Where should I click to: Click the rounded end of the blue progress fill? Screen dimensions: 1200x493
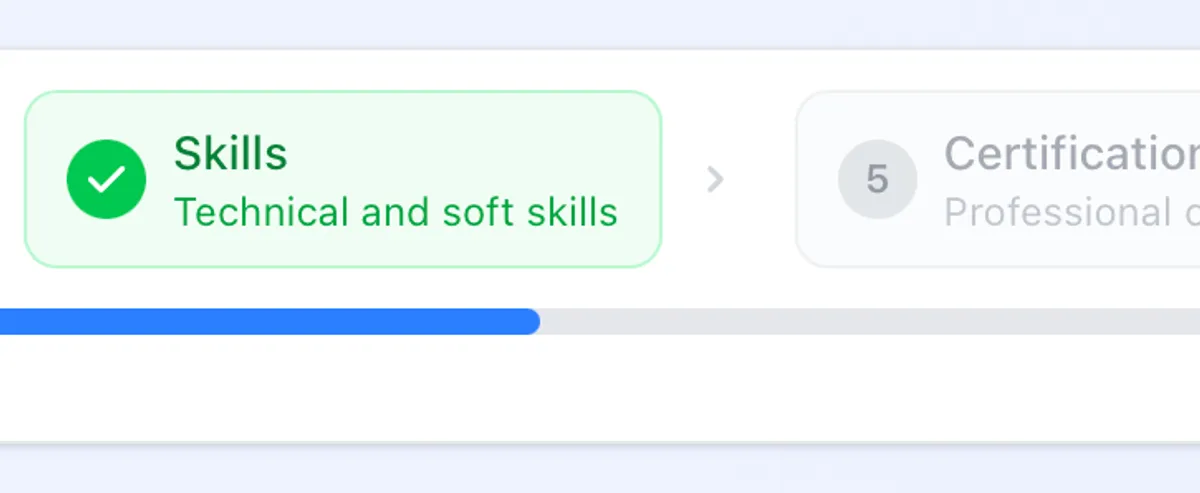(530, 321)
